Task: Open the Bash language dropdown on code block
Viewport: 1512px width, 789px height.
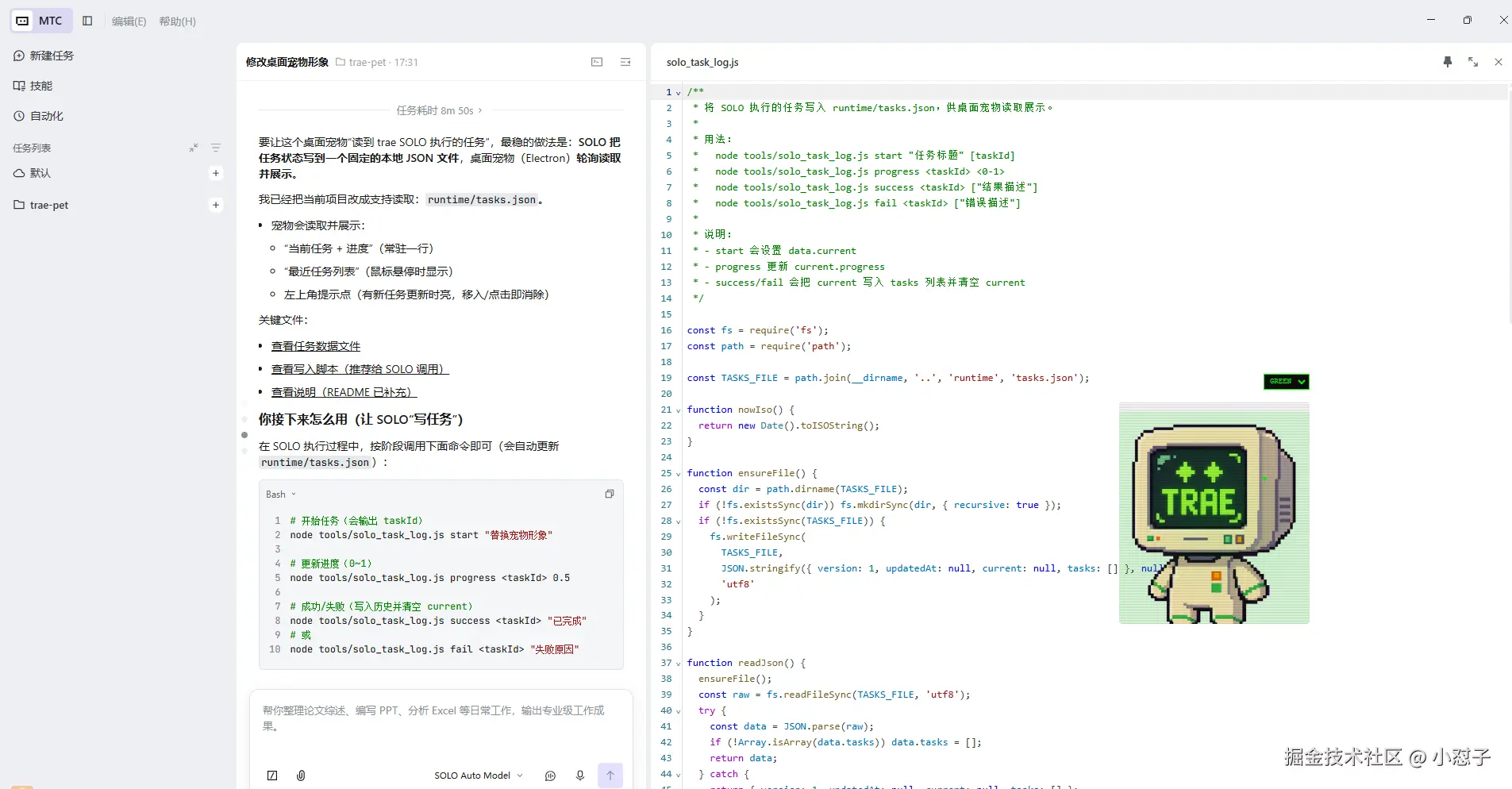Action: (x=281, y=495)
